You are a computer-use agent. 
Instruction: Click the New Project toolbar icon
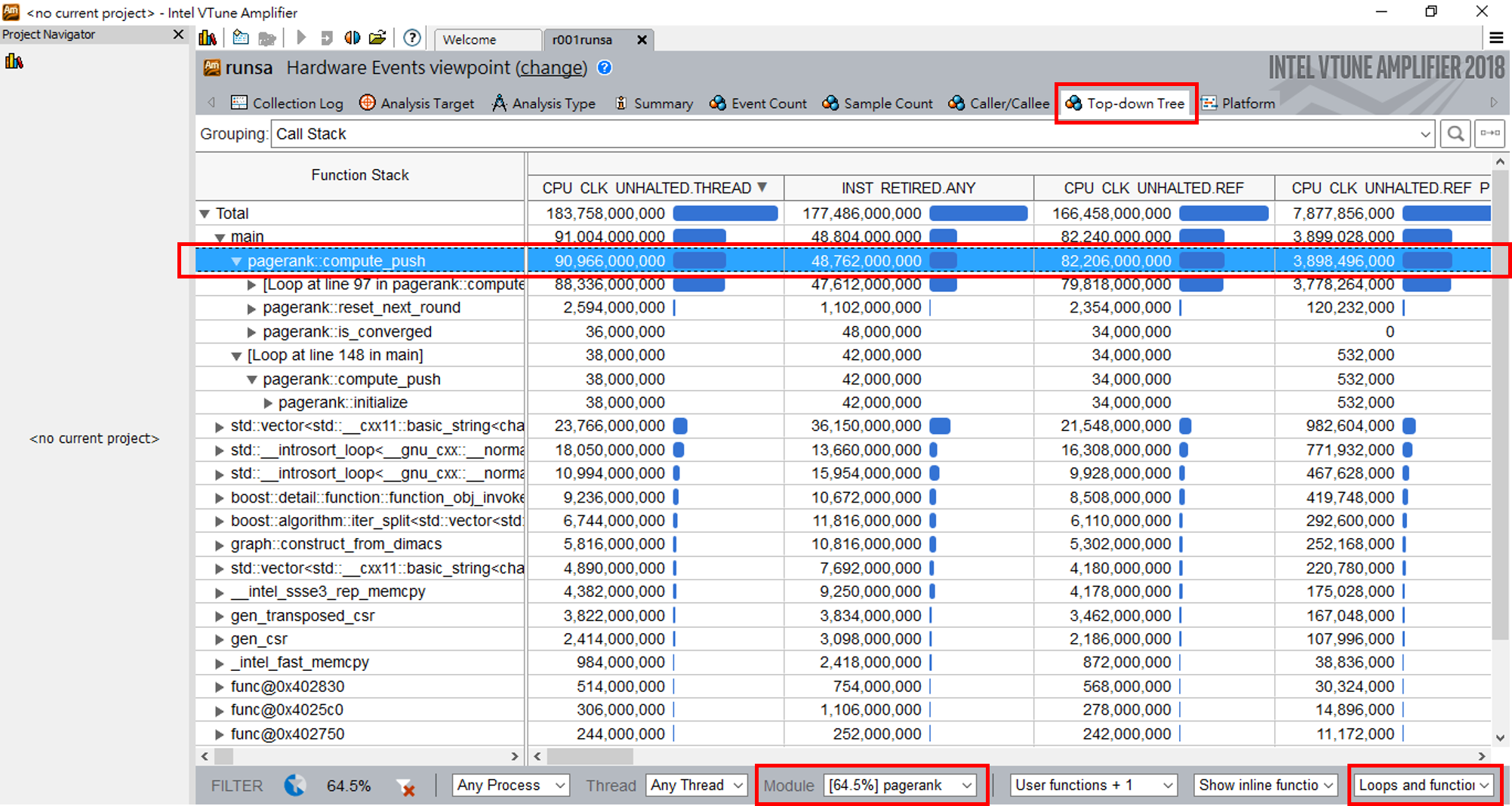(x=241, y=38)
